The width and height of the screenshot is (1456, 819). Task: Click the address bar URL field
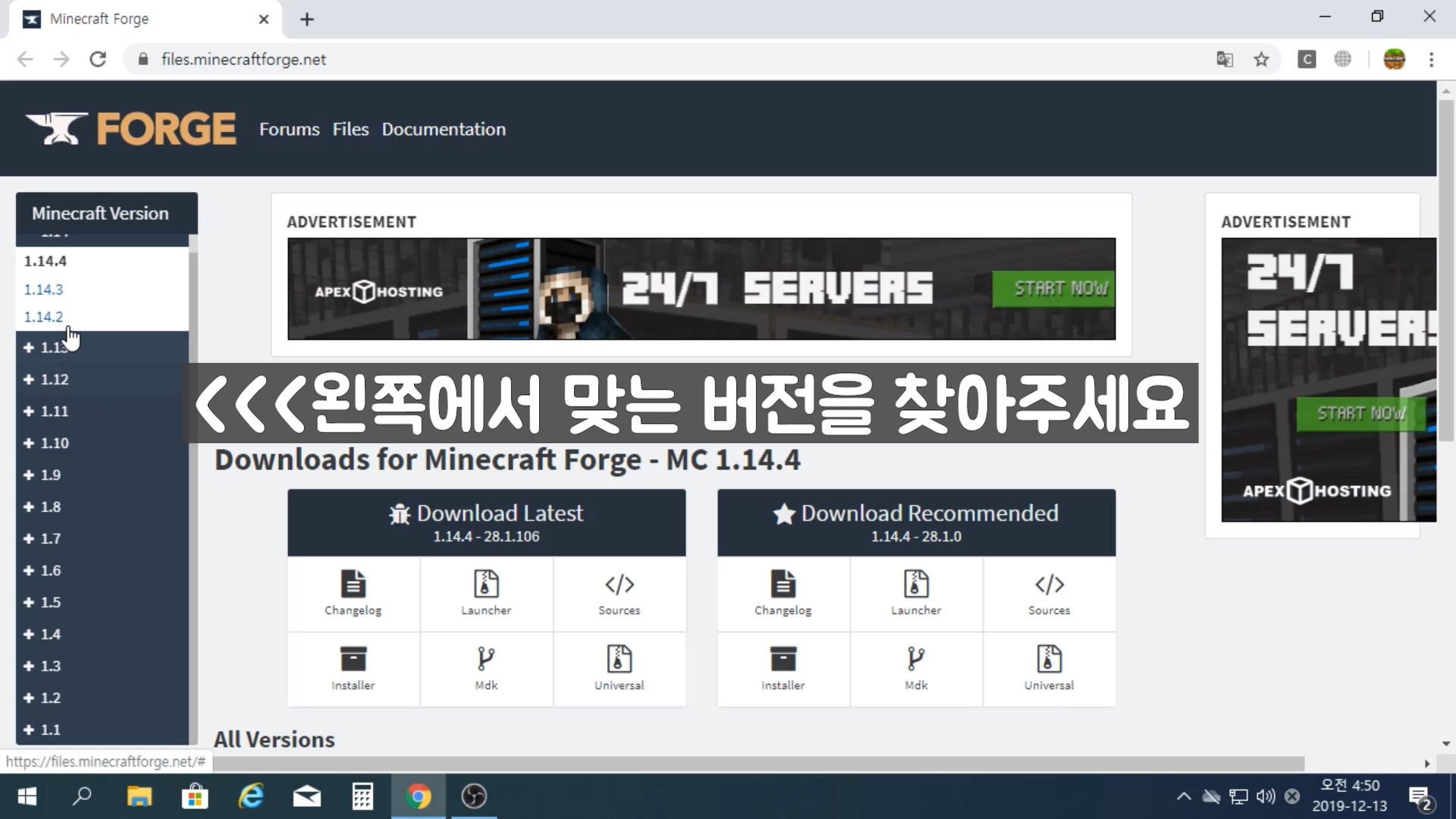tap(675, 59)
